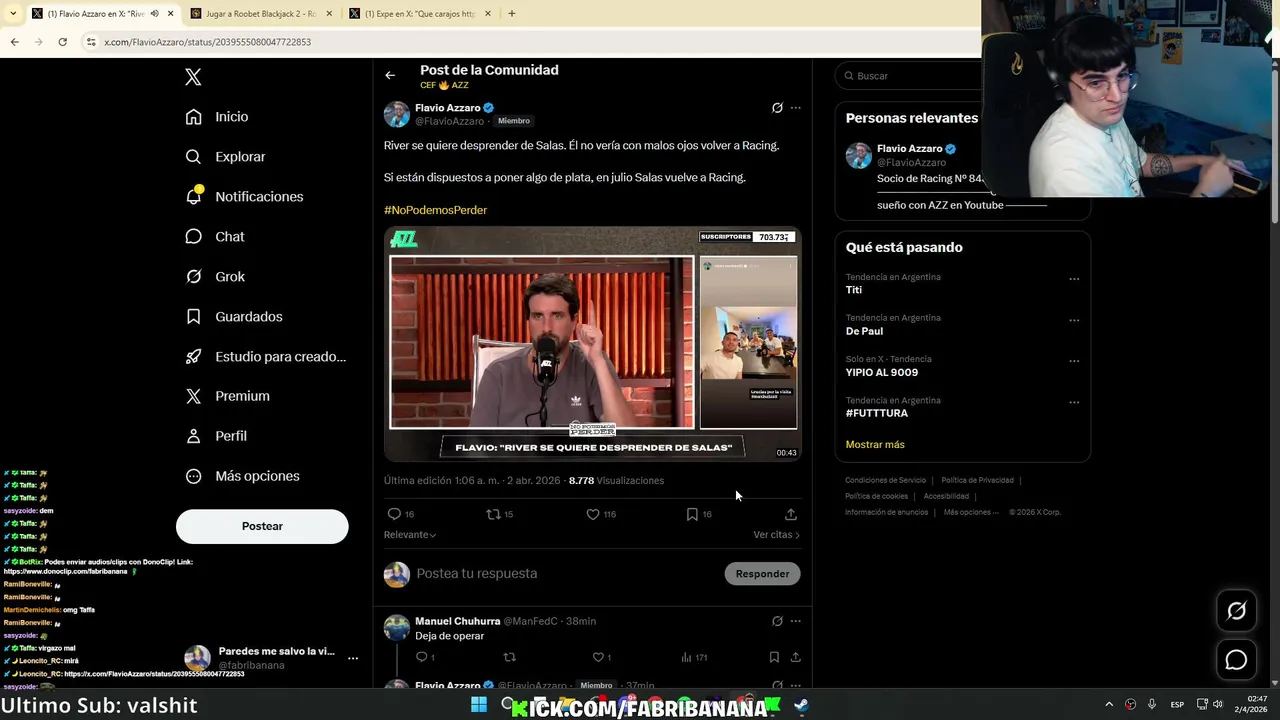Share the main post

pos(791,514)
